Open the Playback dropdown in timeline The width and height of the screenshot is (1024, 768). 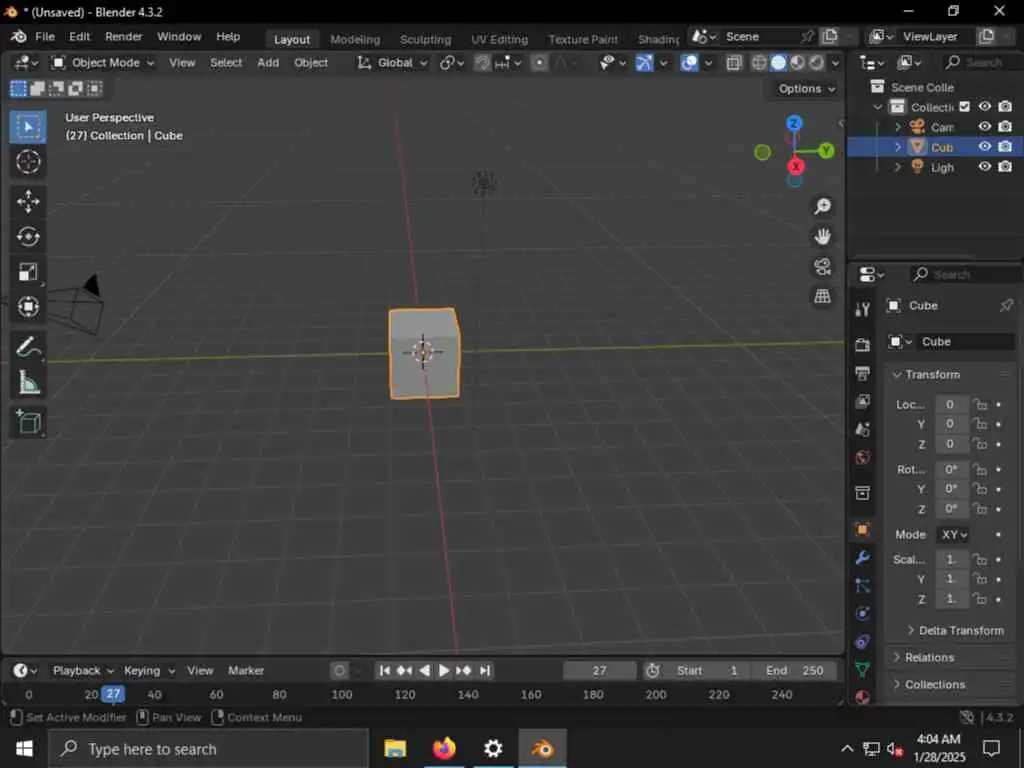83,671
